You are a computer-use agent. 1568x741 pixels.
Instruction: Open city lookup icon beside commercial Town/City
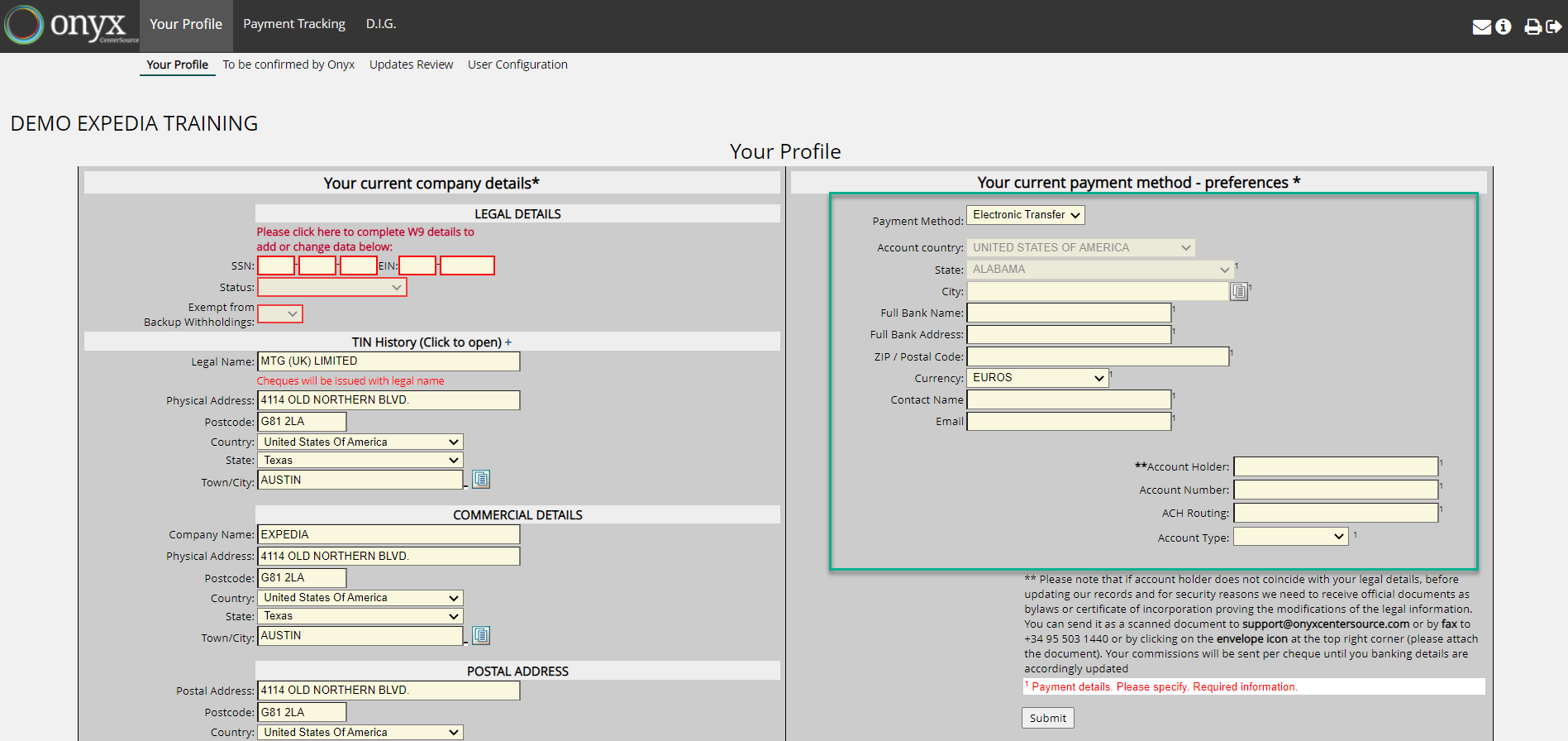[481, 635]
